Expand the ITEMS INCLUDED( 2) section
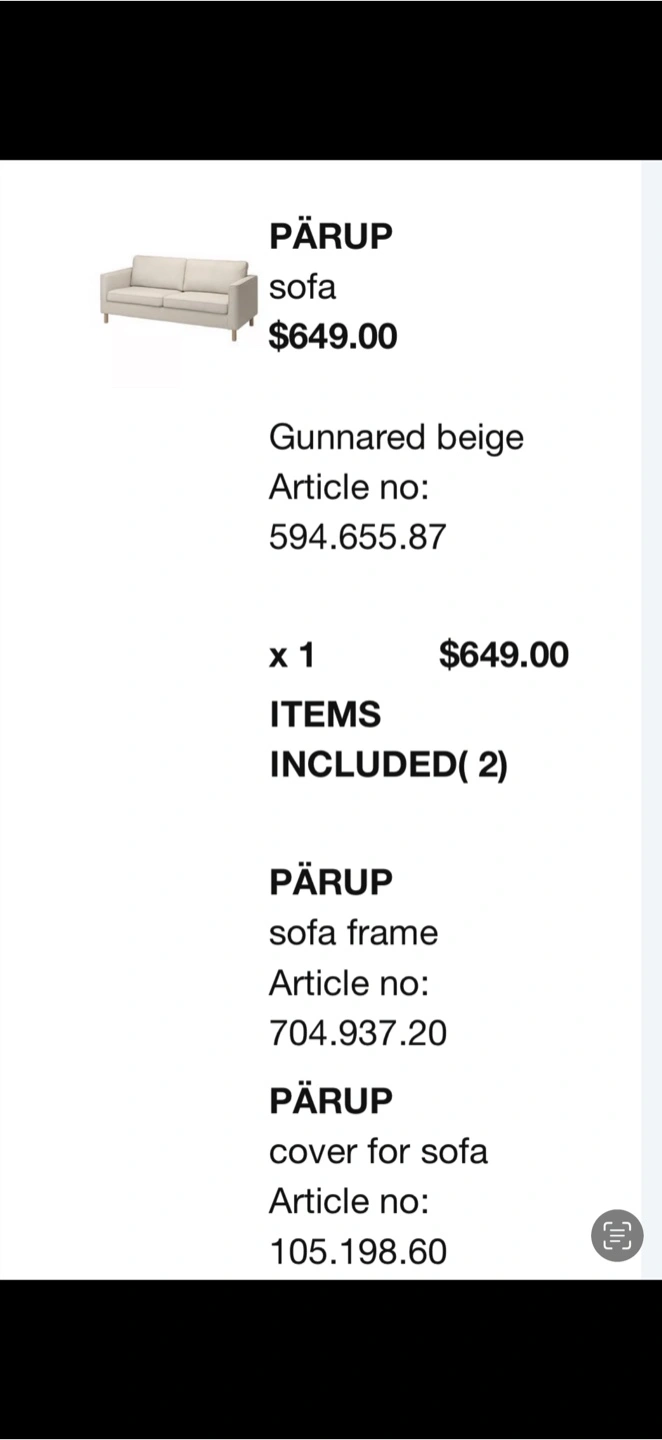Viewport: 662px width, 1440px height. (388, 740)
